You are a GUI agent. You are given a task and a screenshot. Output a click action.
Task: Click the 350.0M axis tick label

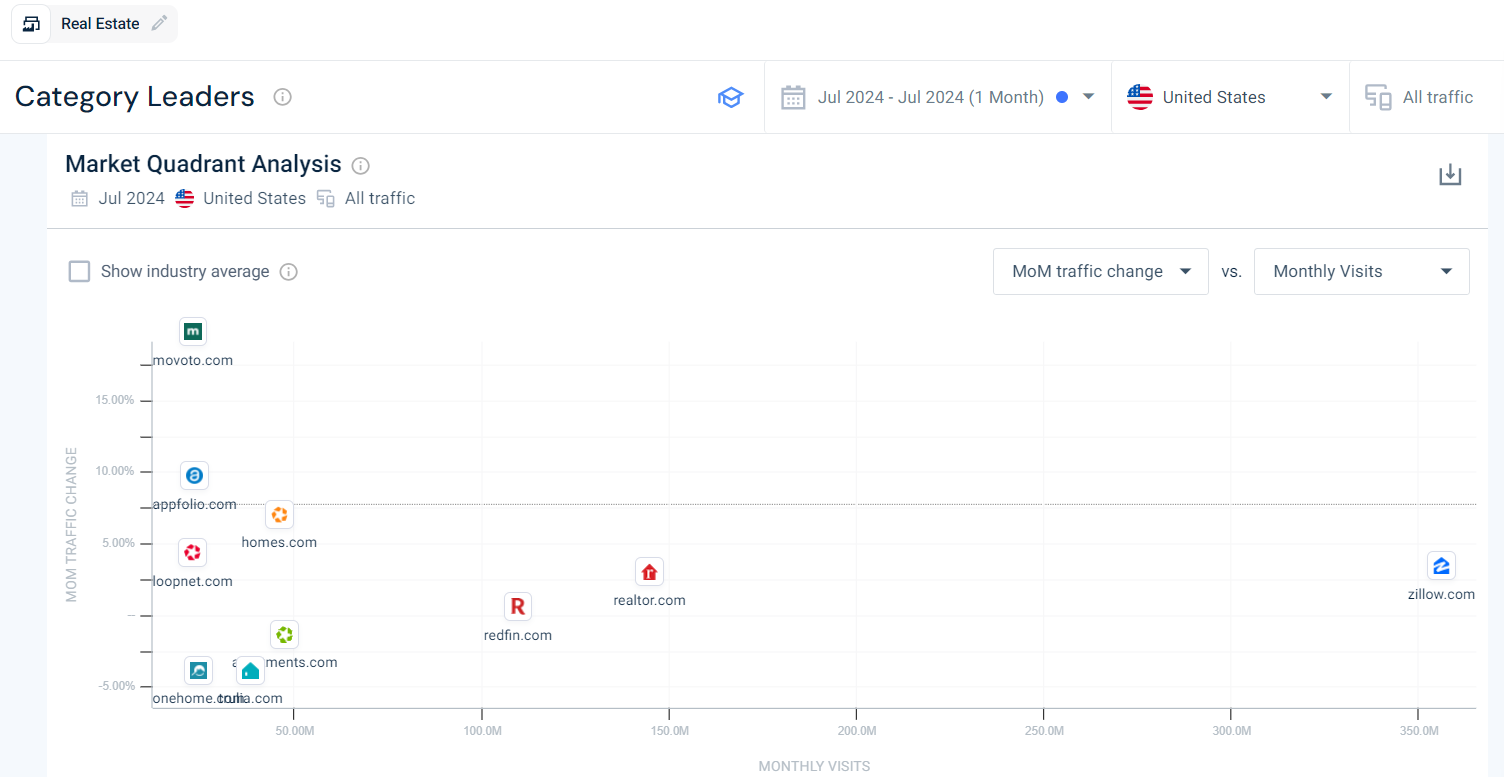coord(1419,732)
